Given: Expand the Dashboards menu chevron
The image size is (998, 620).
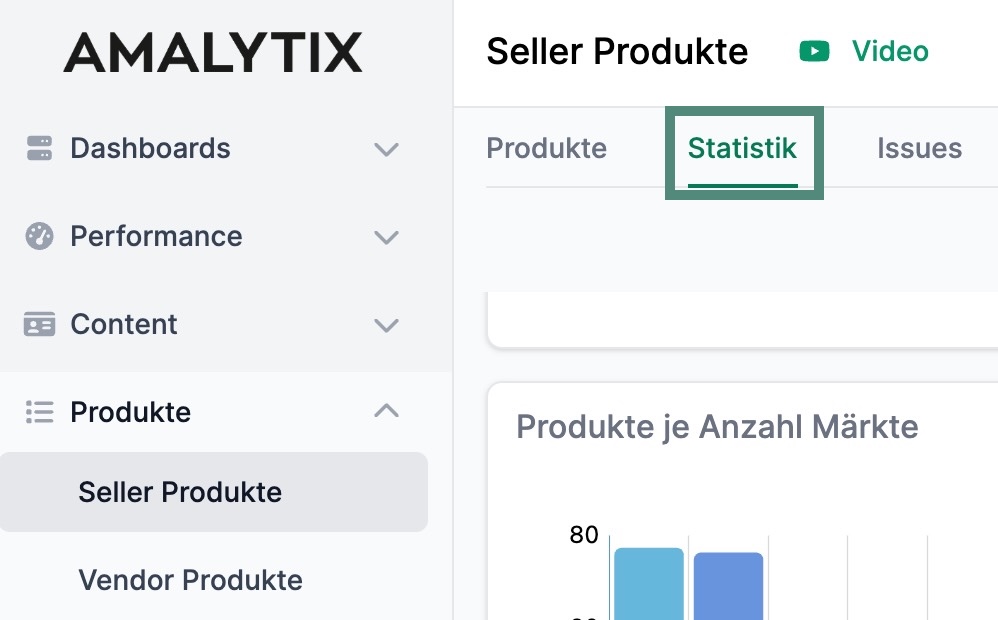Looking at the screenshot, I should (x=386, y=150).
